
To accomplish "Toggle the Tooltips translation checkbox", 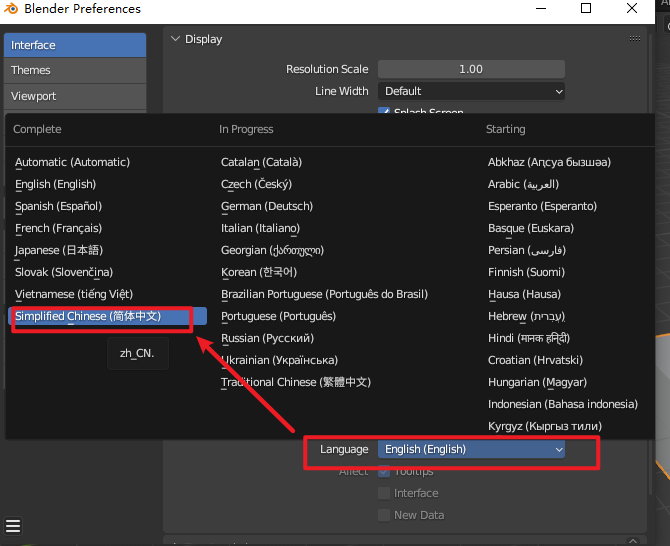I will [384, 472].
